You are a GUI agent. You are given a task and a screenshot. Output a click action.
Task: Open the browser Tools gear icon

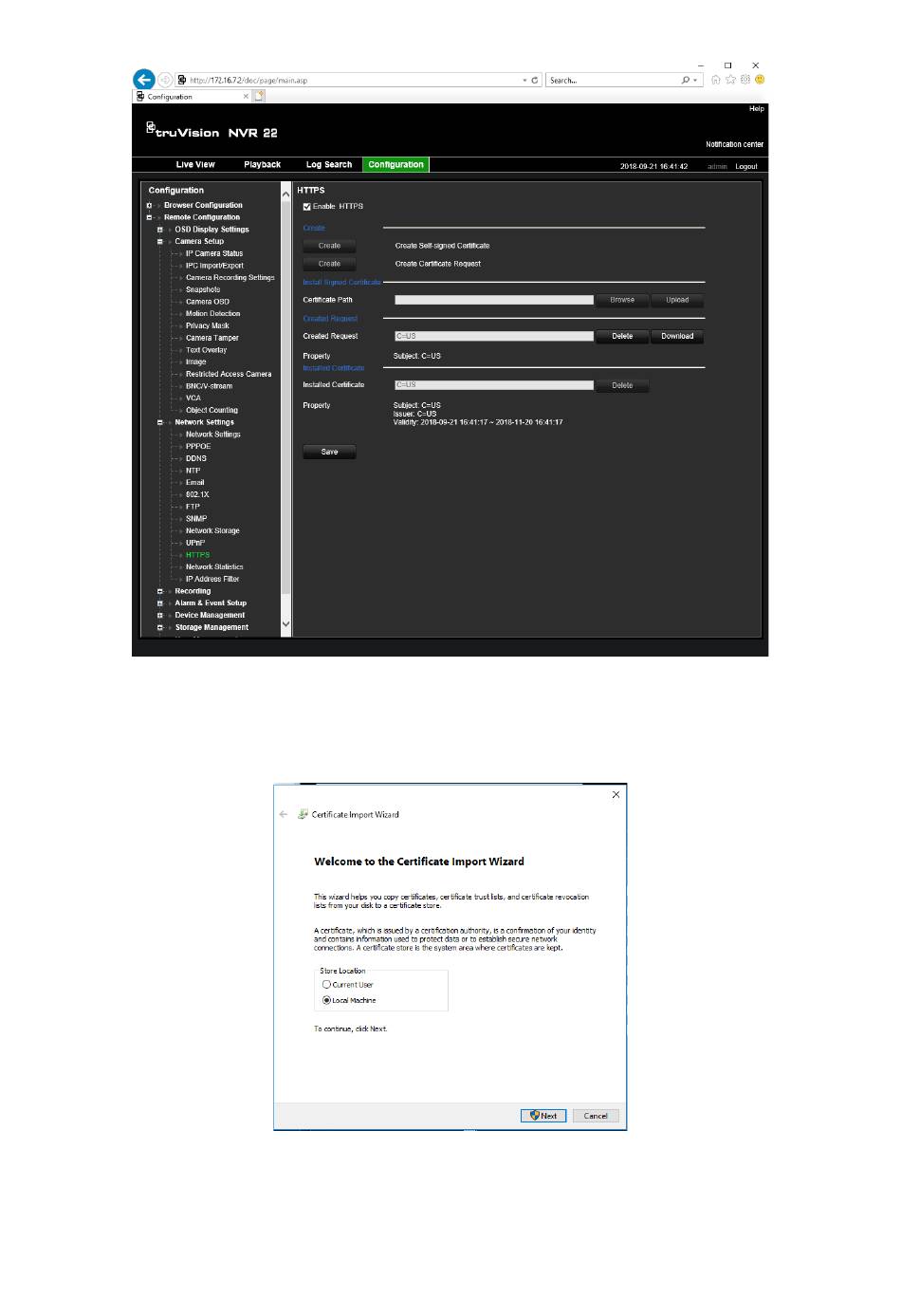point(745,80)
